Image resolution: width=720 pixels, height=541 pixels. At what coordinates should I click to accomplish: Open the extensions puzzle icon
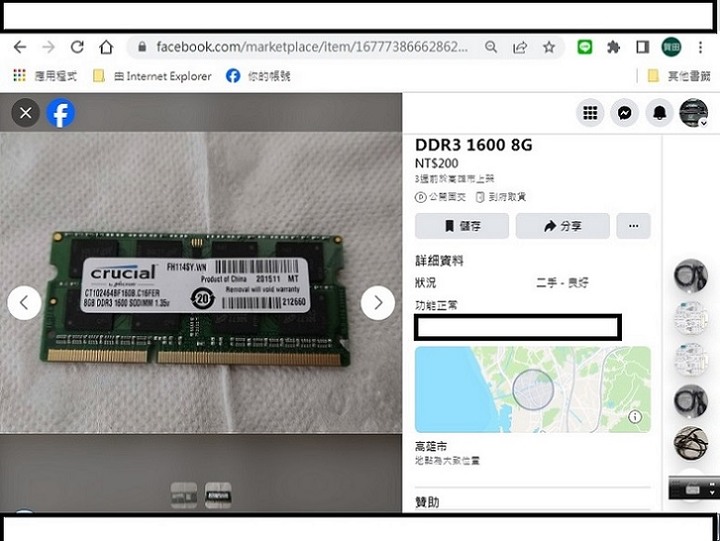pos(613,47)
